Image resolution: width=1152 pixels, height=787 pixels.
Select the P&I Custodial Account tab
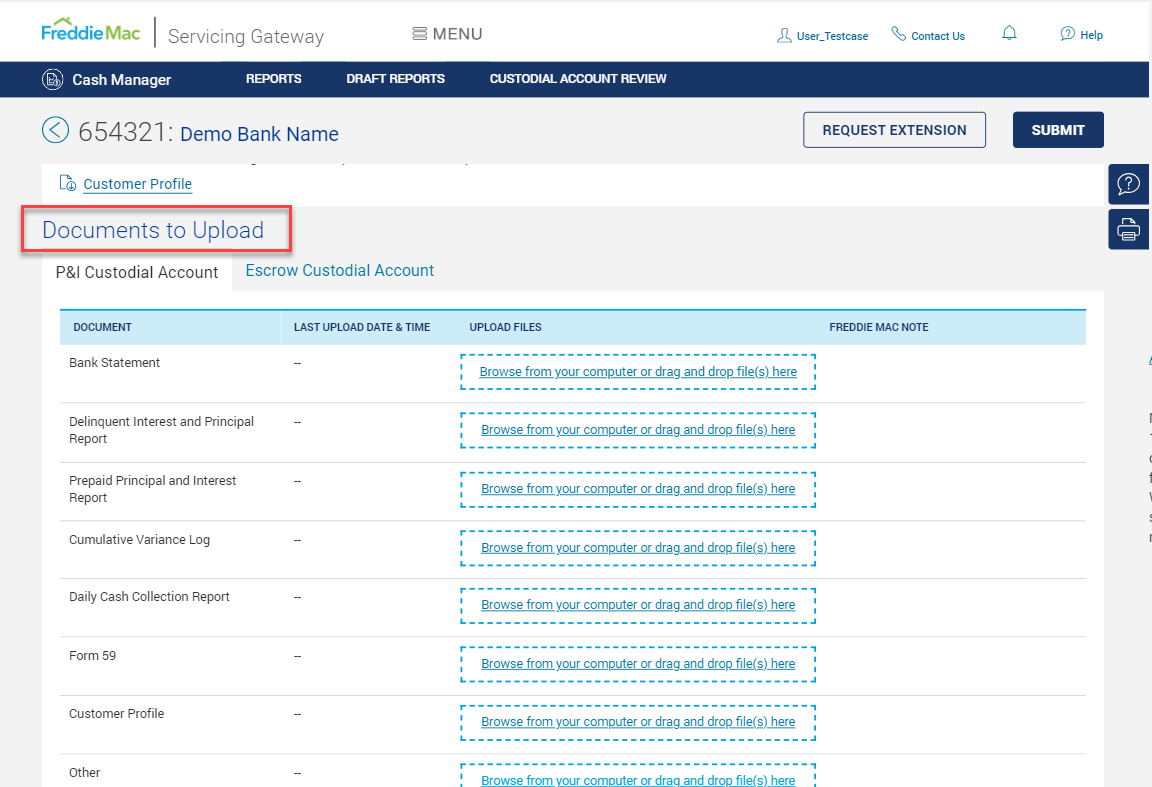136,272
